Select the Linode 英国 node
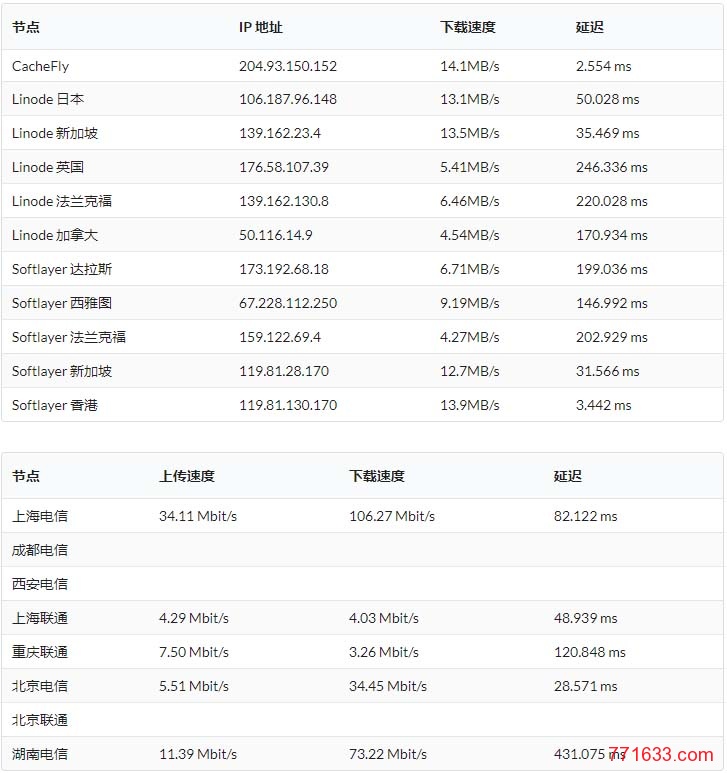727x773 pixels. 48,167
